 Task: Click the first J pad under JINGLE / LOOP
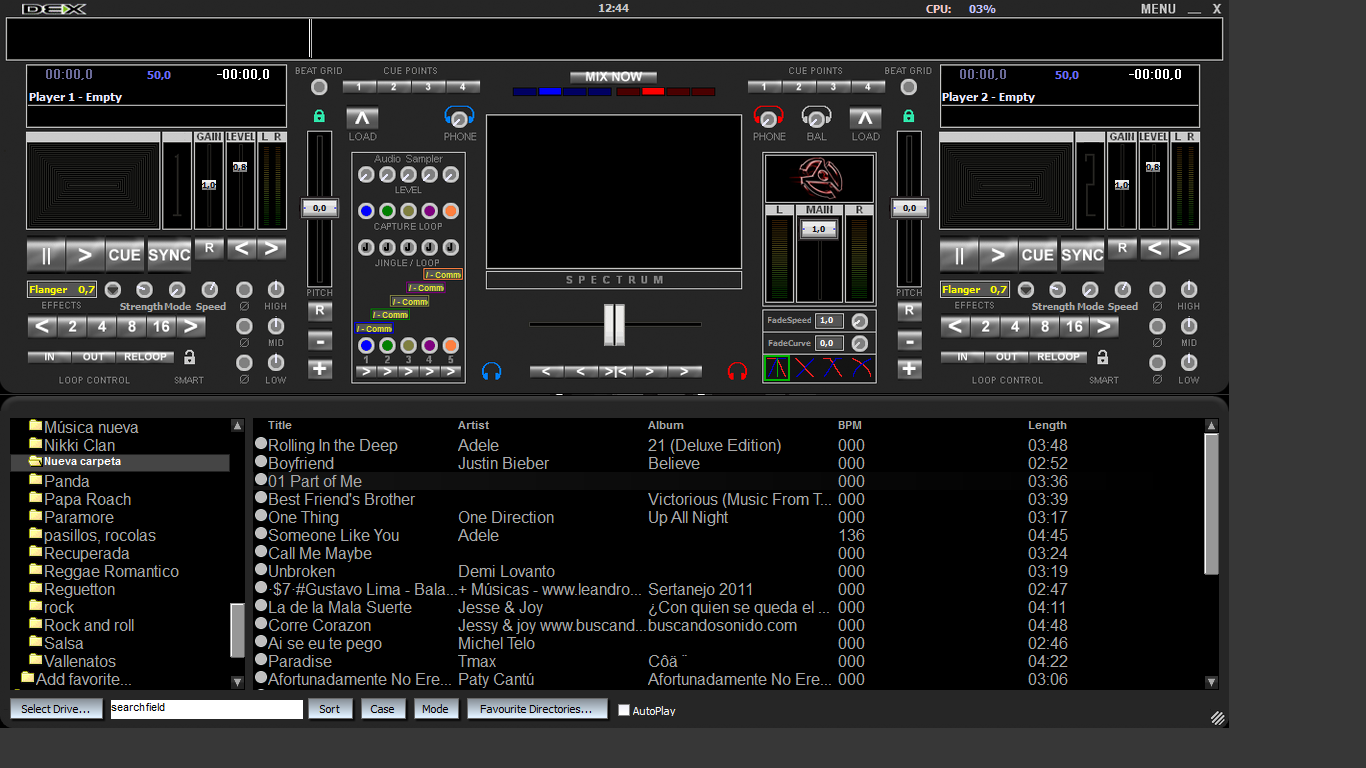point(366,246)
